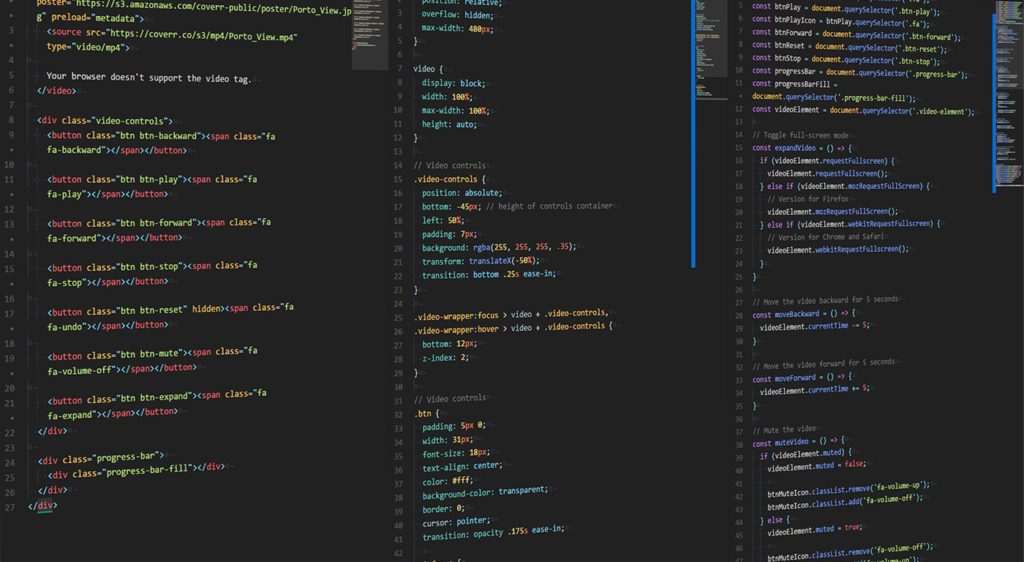Click the CSS line "height: auto;"
This screenshot has width=1024, height=562.
click(x=449, y=124)
